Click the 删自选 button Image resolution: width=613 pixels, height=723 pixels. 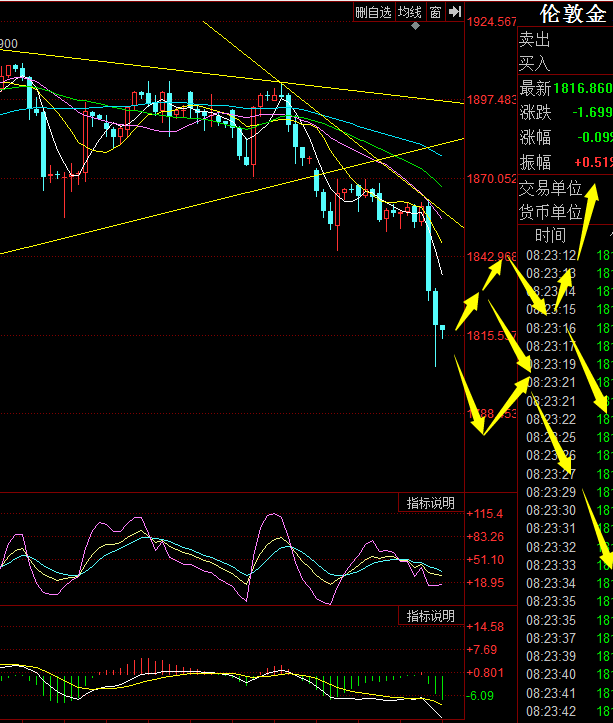(x=374, y=12)
